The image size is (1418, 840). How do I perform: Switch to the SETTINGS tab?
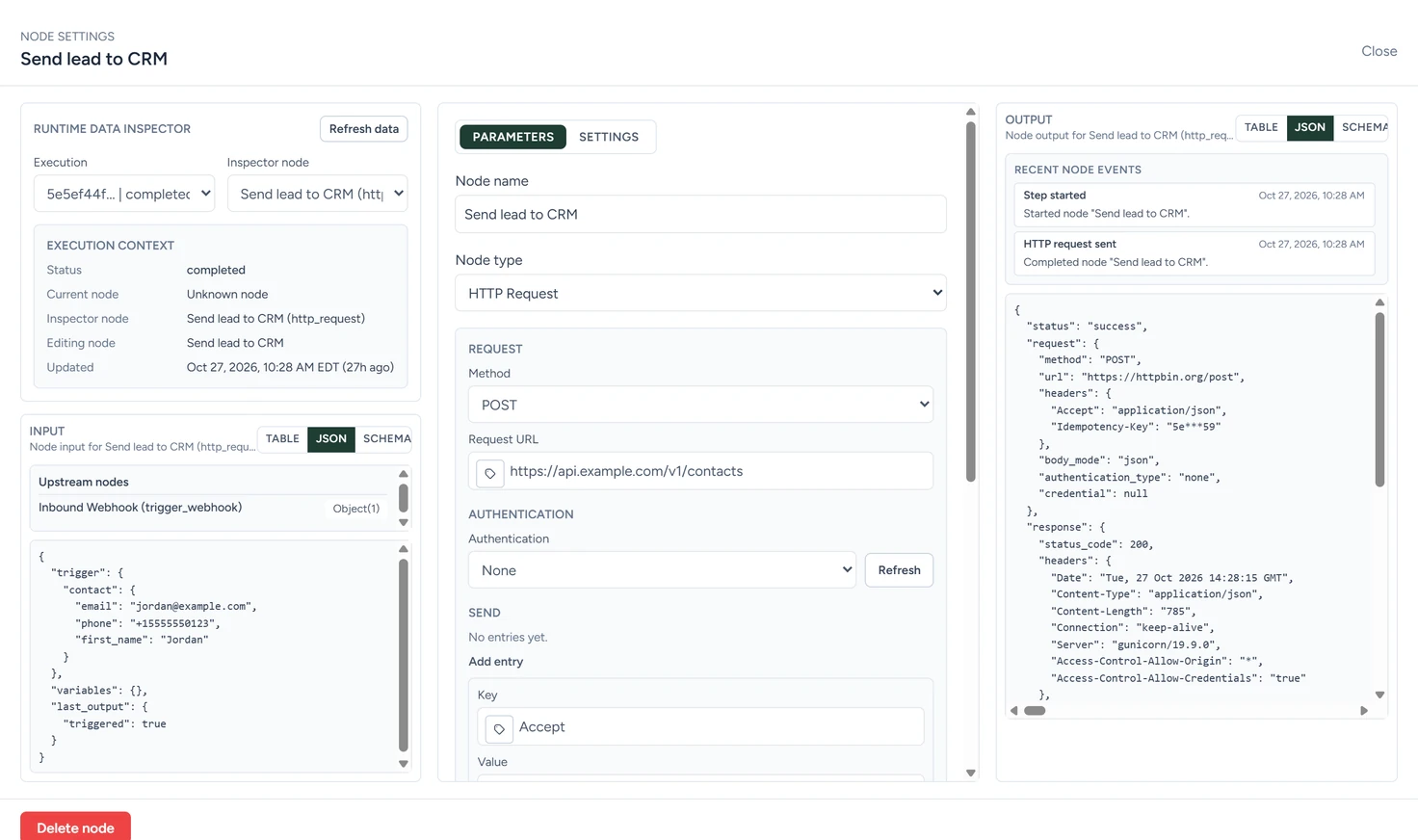(x=609, y=137)
